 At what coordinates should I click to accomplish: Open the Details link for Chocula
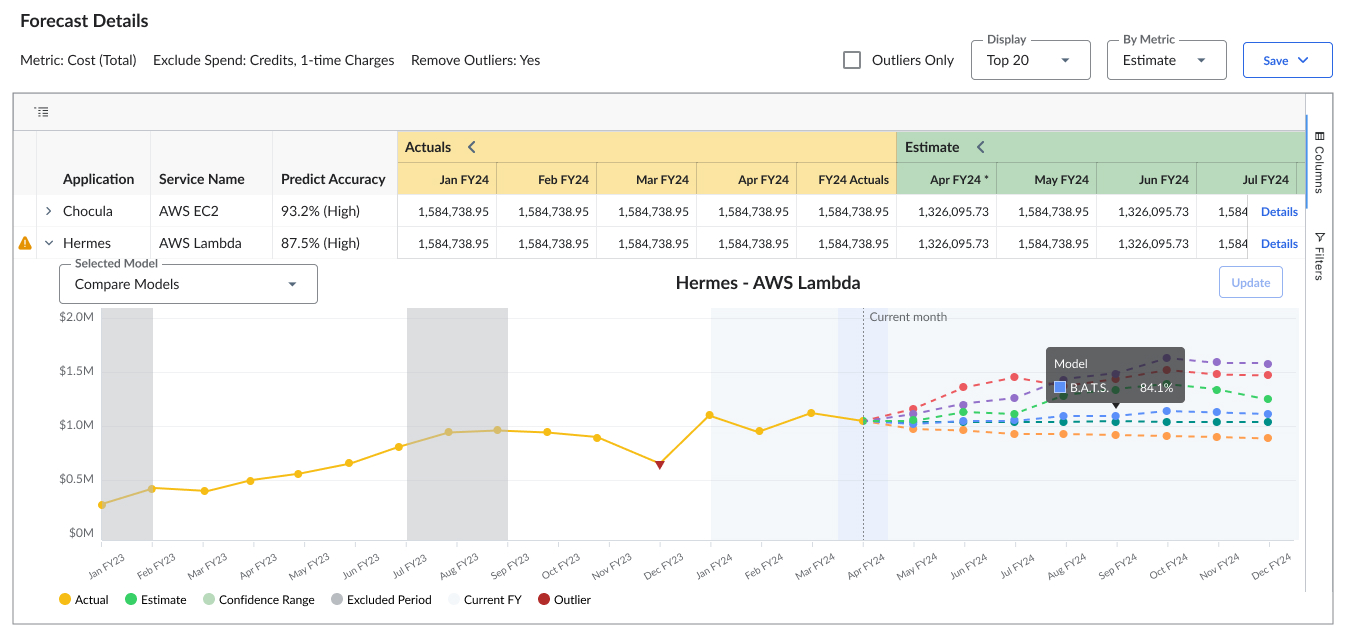click(1279, 212)
